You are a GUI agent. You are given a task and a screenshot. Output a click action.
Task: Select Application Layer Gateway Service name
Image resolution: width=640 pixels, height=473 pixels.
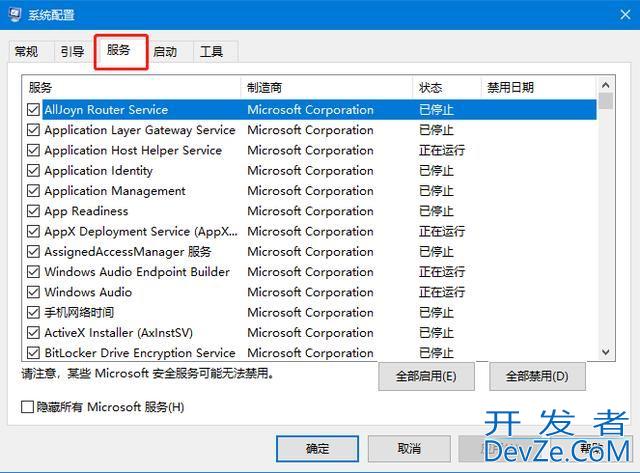[x=140, y=130]
